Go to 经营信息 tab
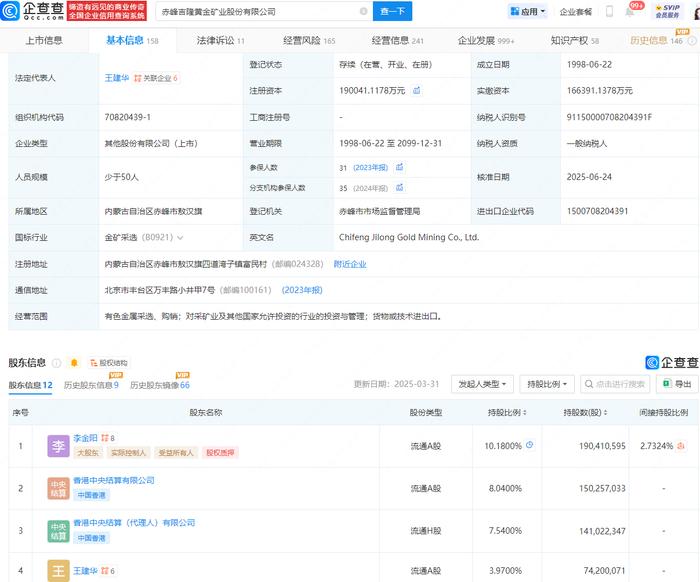This screenshot has height=582, width=700. (397, 41)
